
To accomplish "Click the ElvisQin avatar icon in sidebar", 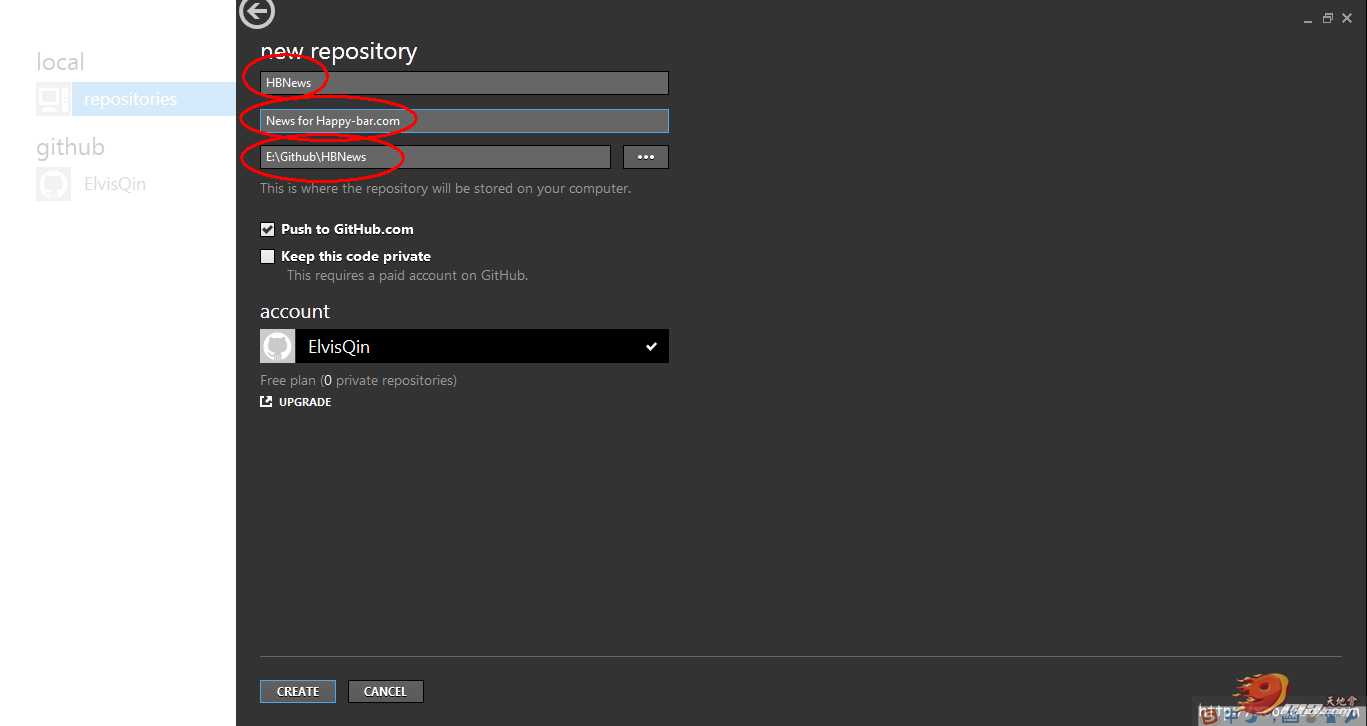I will 53,184.
